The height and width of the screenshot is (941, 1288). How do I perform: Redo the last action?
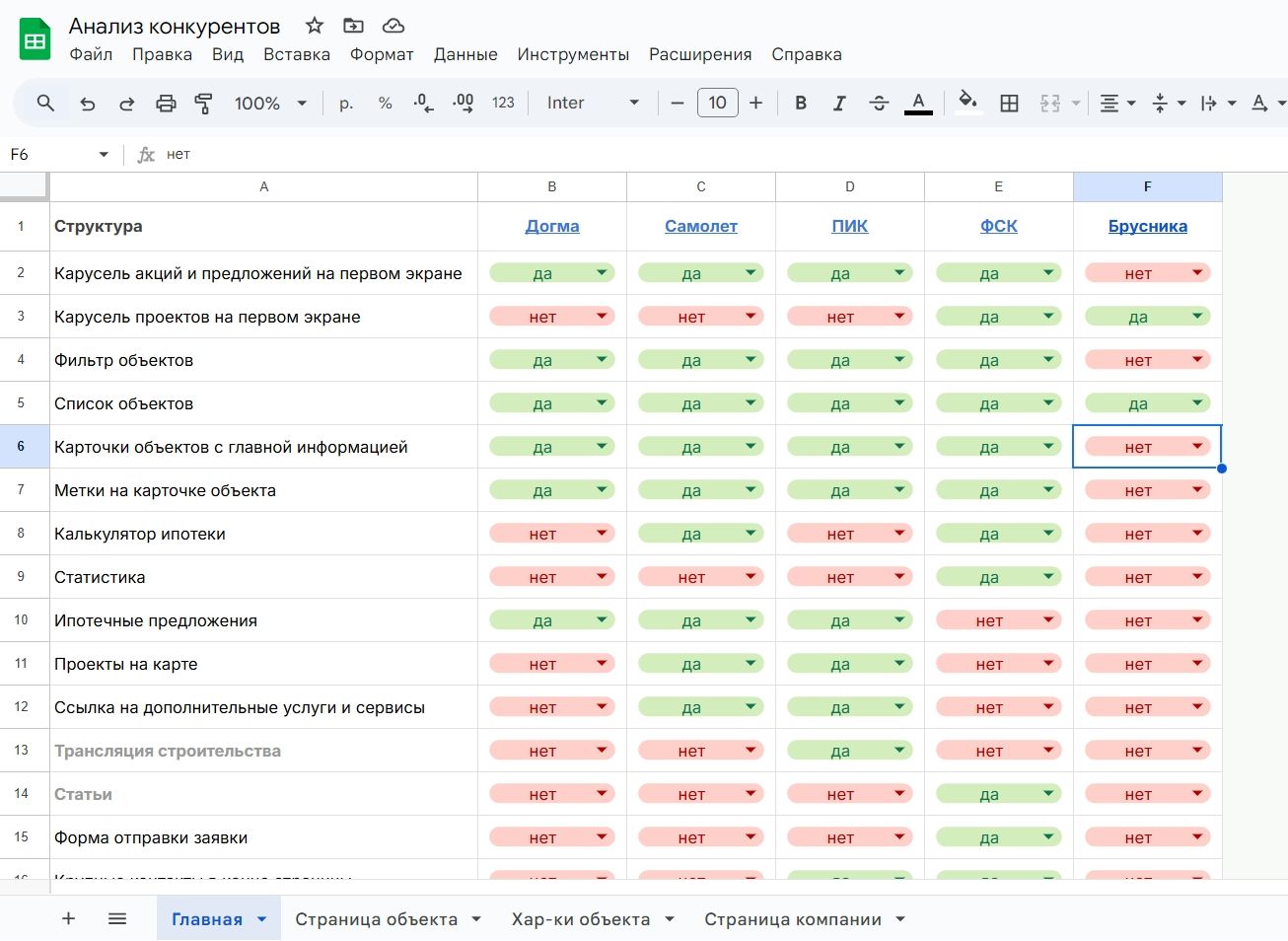point(126,103)
